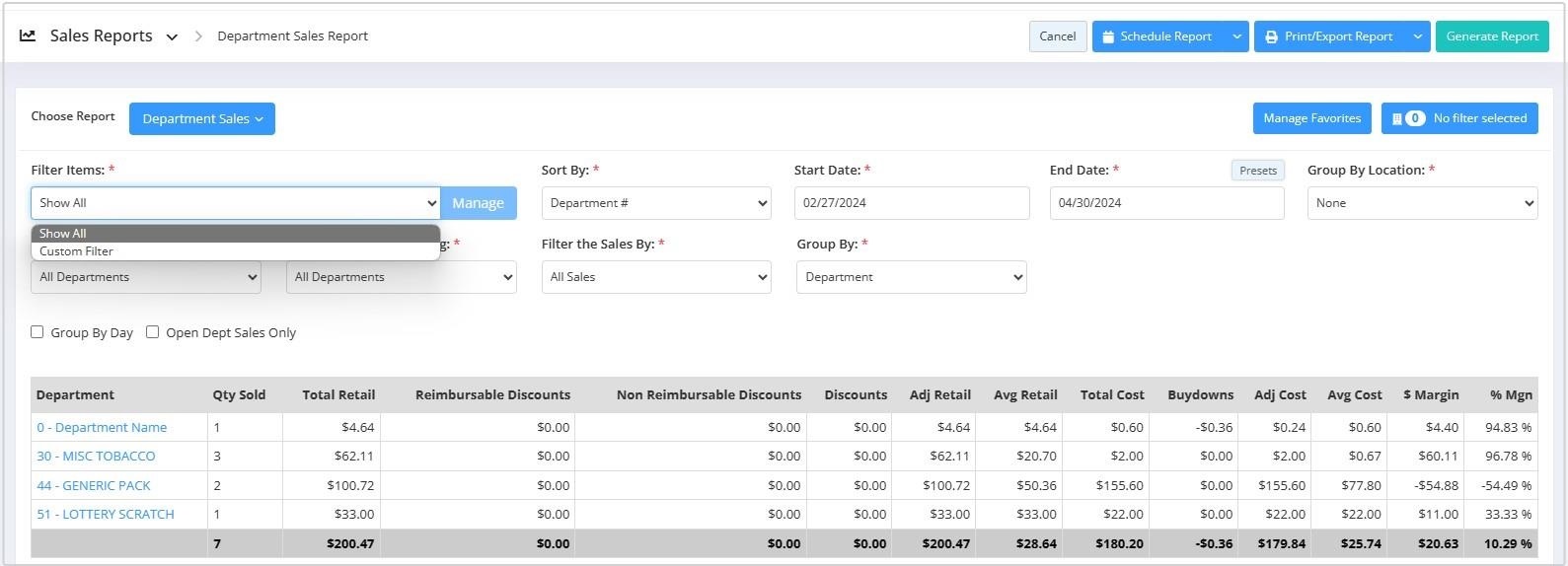1568x566 pixels.
Task: Open the Group By Location dropdown
Action: coord(1422,203)
